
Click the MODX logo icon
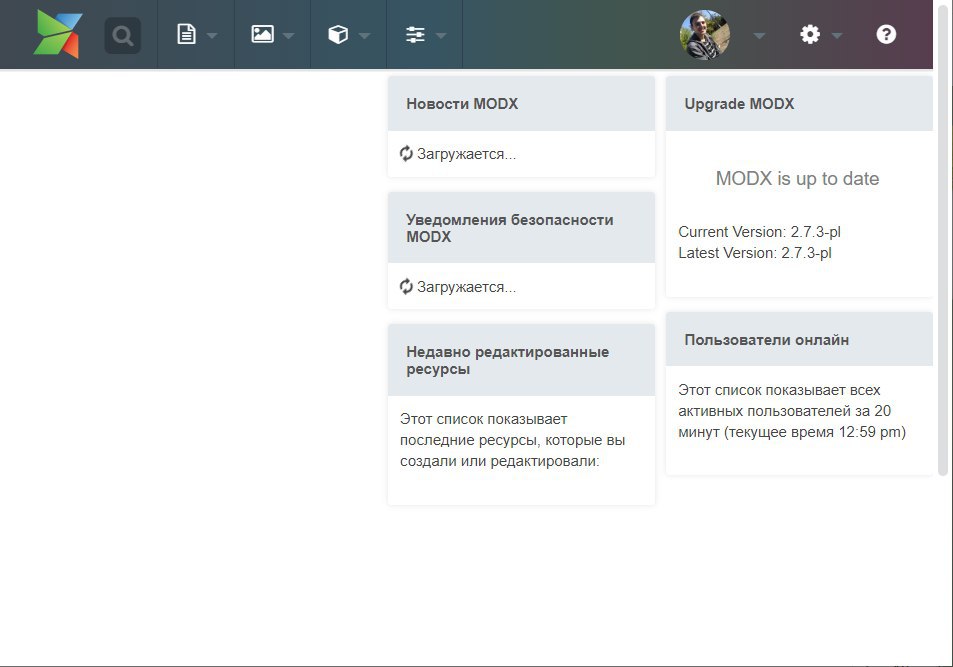[57, 34]
